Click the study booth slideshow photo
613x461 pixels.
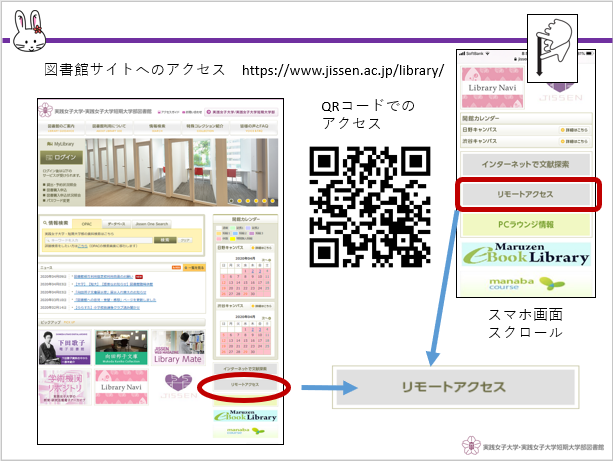(x=182, y=172)
